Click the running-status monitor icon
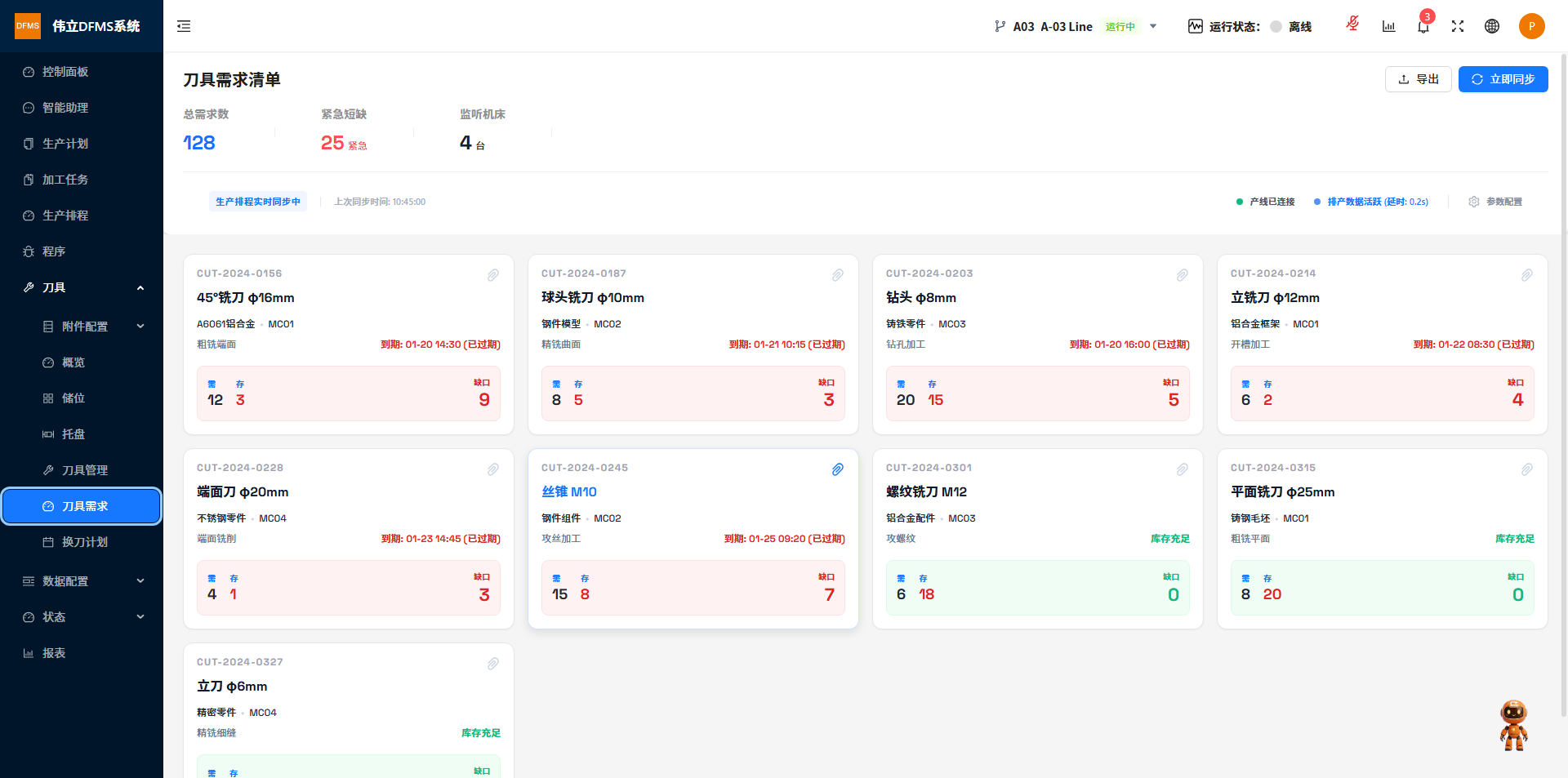The width and height of the screenshot is (1568, 778). click(x=1196, y=26)
